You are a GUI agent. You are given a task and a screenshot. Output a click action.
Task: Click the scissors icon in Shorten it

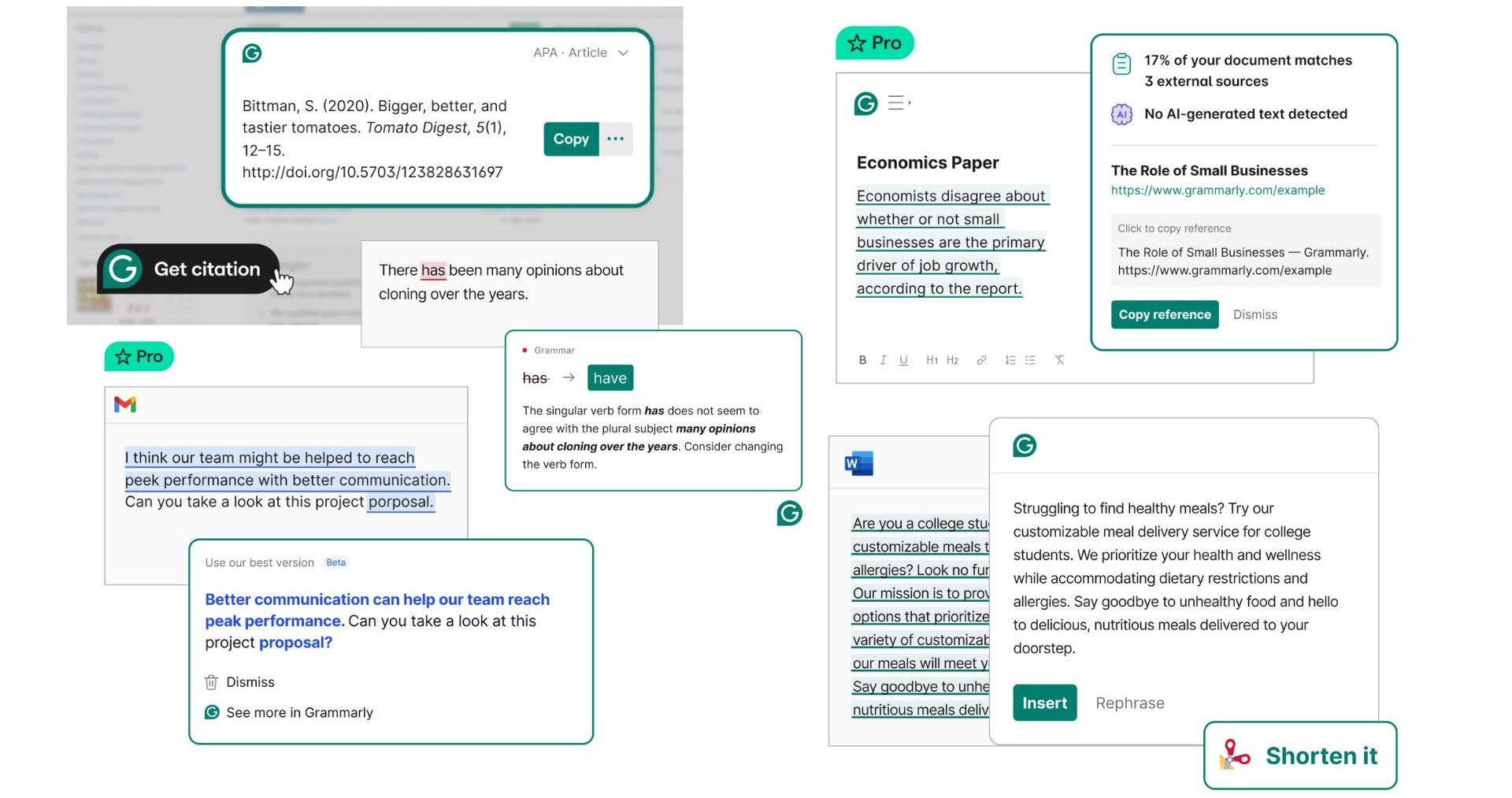tap(1234, 755)
